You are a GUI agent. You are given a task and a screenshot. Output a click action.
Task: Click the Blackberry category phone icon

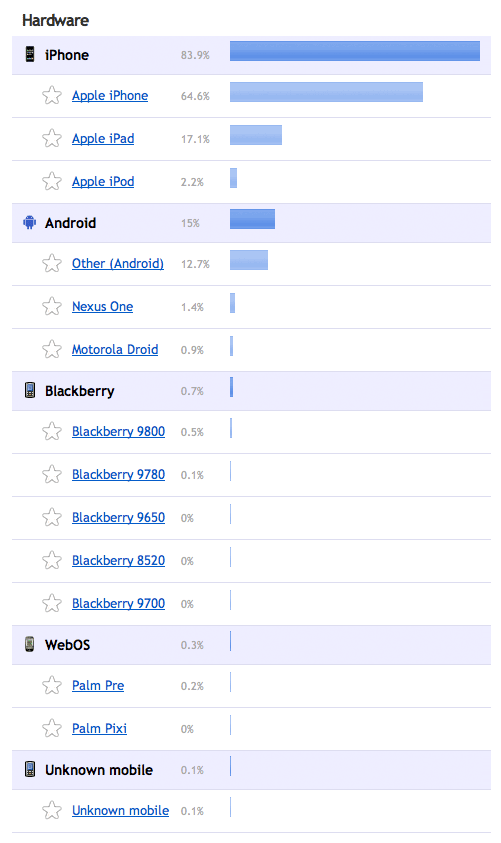[30, 390]
